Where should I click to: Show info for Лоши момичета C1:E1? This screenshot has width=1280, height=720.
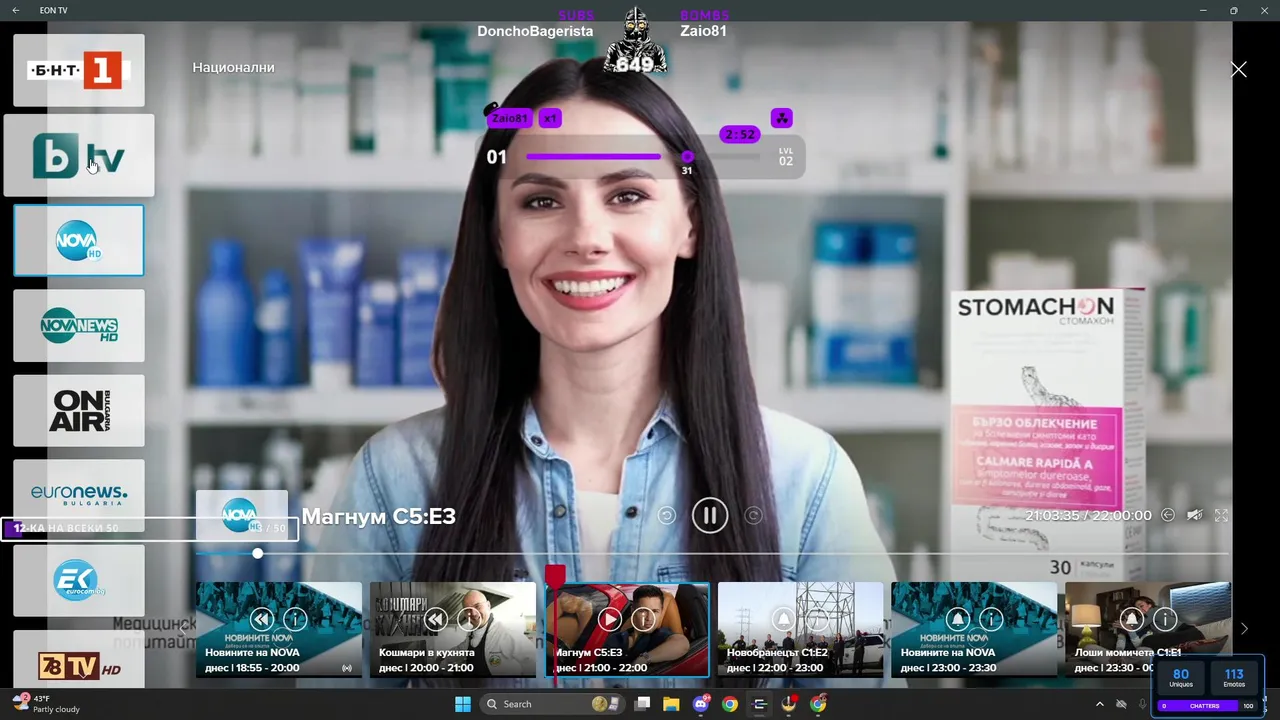[1165, 619]
